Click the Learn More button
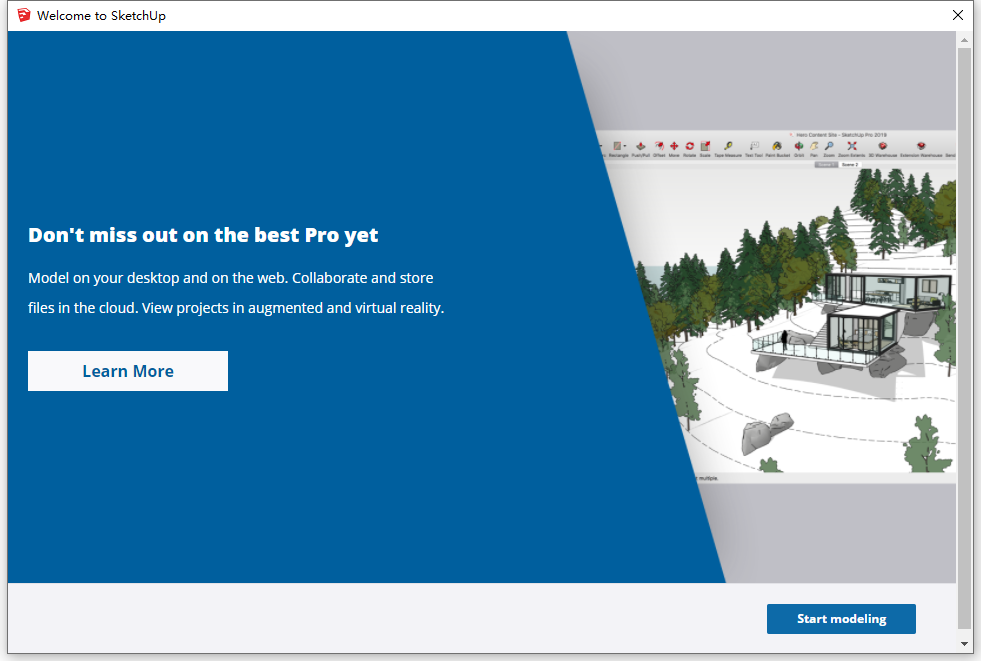This screenshot has width=981, height=661. 128,371
